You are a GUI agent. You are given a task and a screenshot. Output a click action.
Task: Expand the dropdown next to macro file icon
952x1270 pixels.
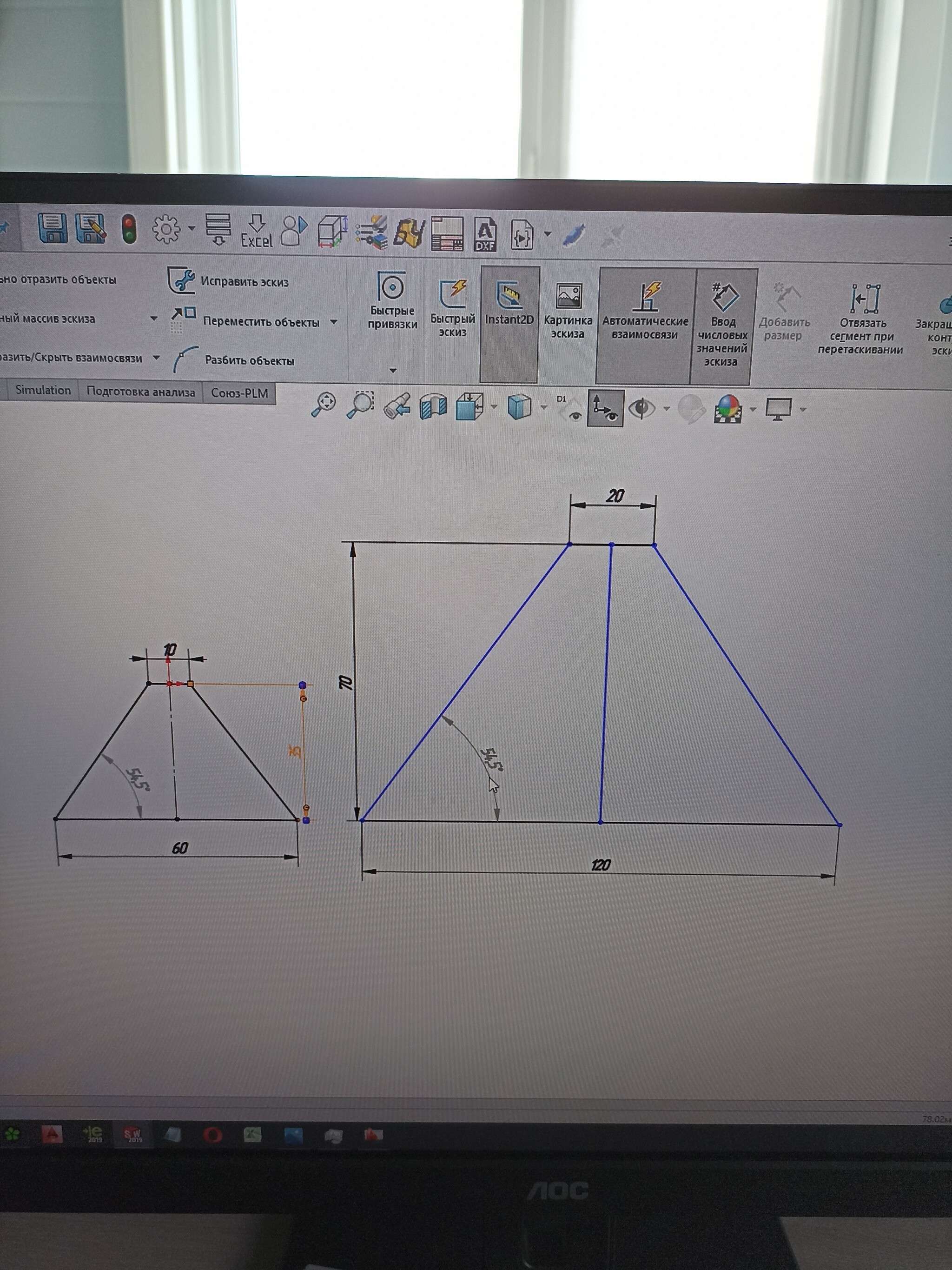pos(548,234)
